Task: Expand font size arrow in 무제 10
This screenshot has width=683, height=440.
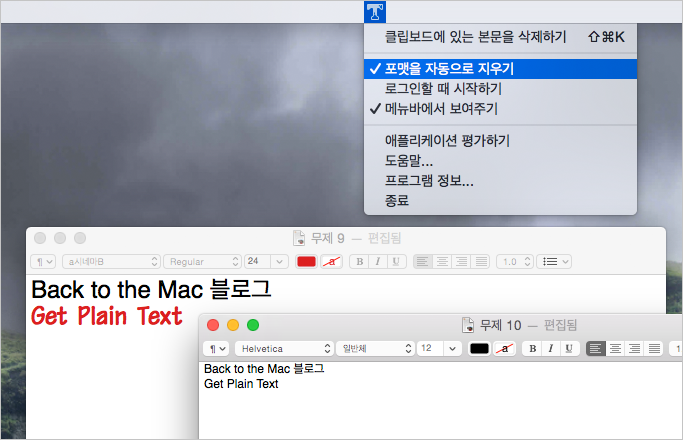Action: [x=453, y=349]
